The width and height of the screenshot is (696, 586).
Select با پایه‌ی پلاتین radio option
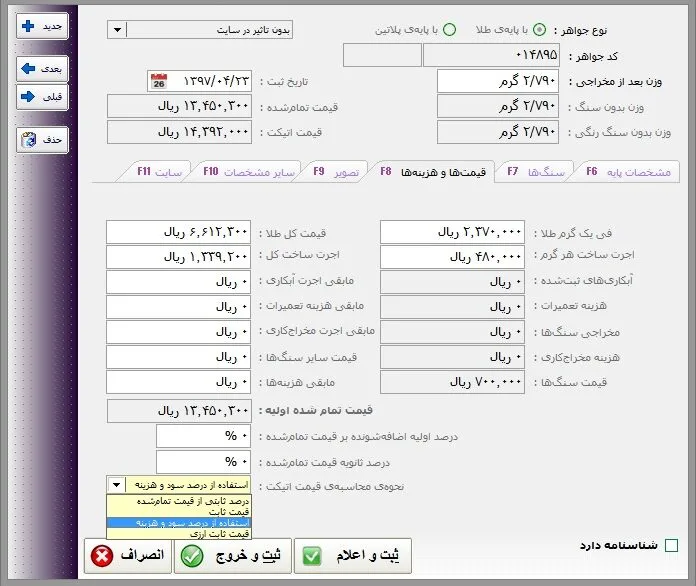(x=450, y=30)
